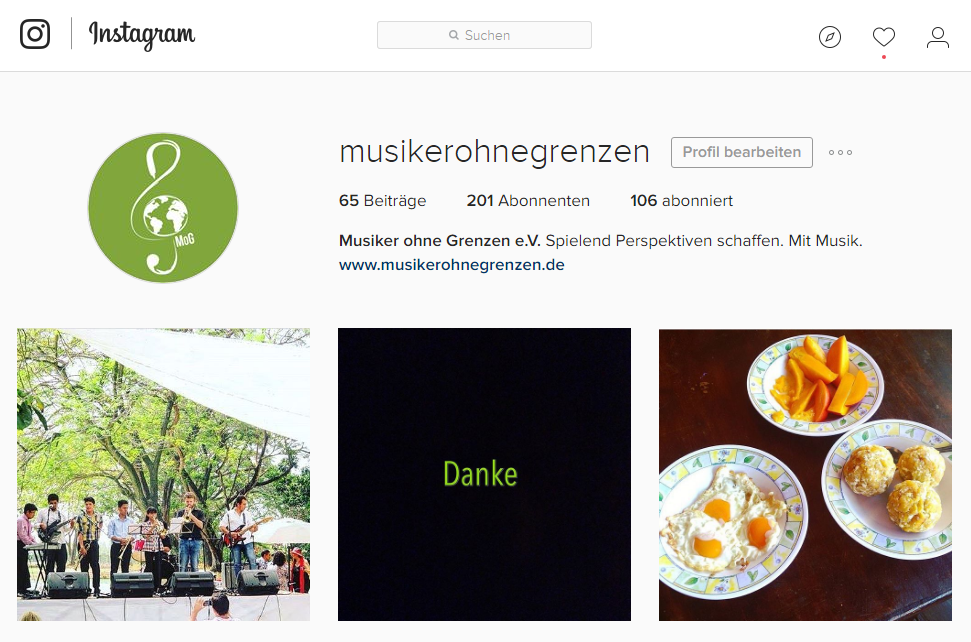
Task: Click the musikerohnegrenzen username heading
Action: tap(494, 152)
